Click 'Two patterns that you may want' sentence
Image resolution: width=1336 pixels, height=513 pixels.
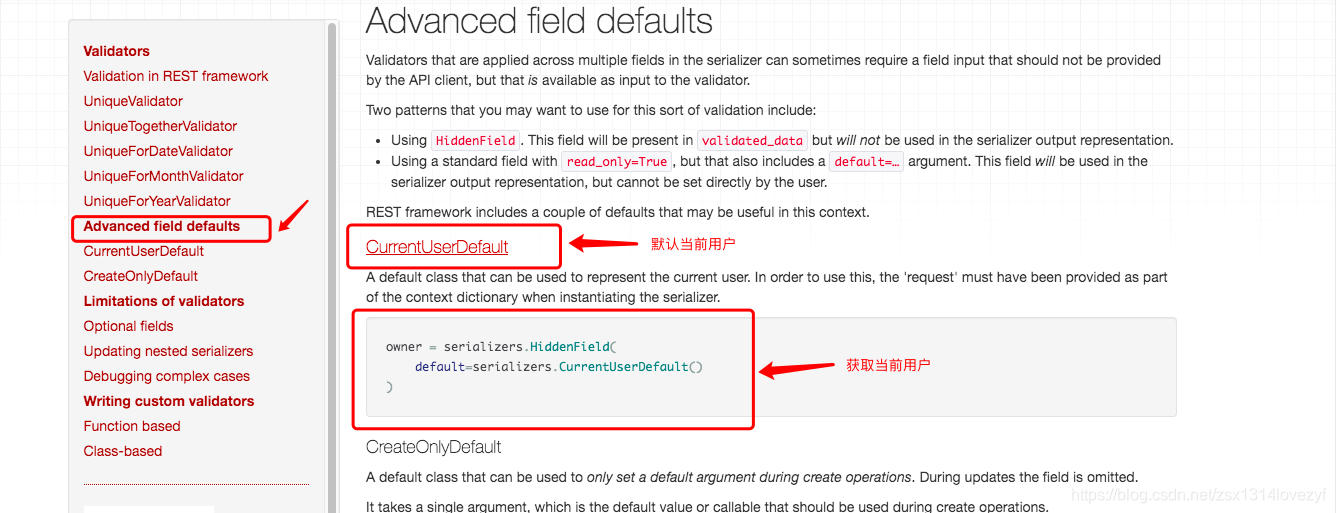click(591, 110)
